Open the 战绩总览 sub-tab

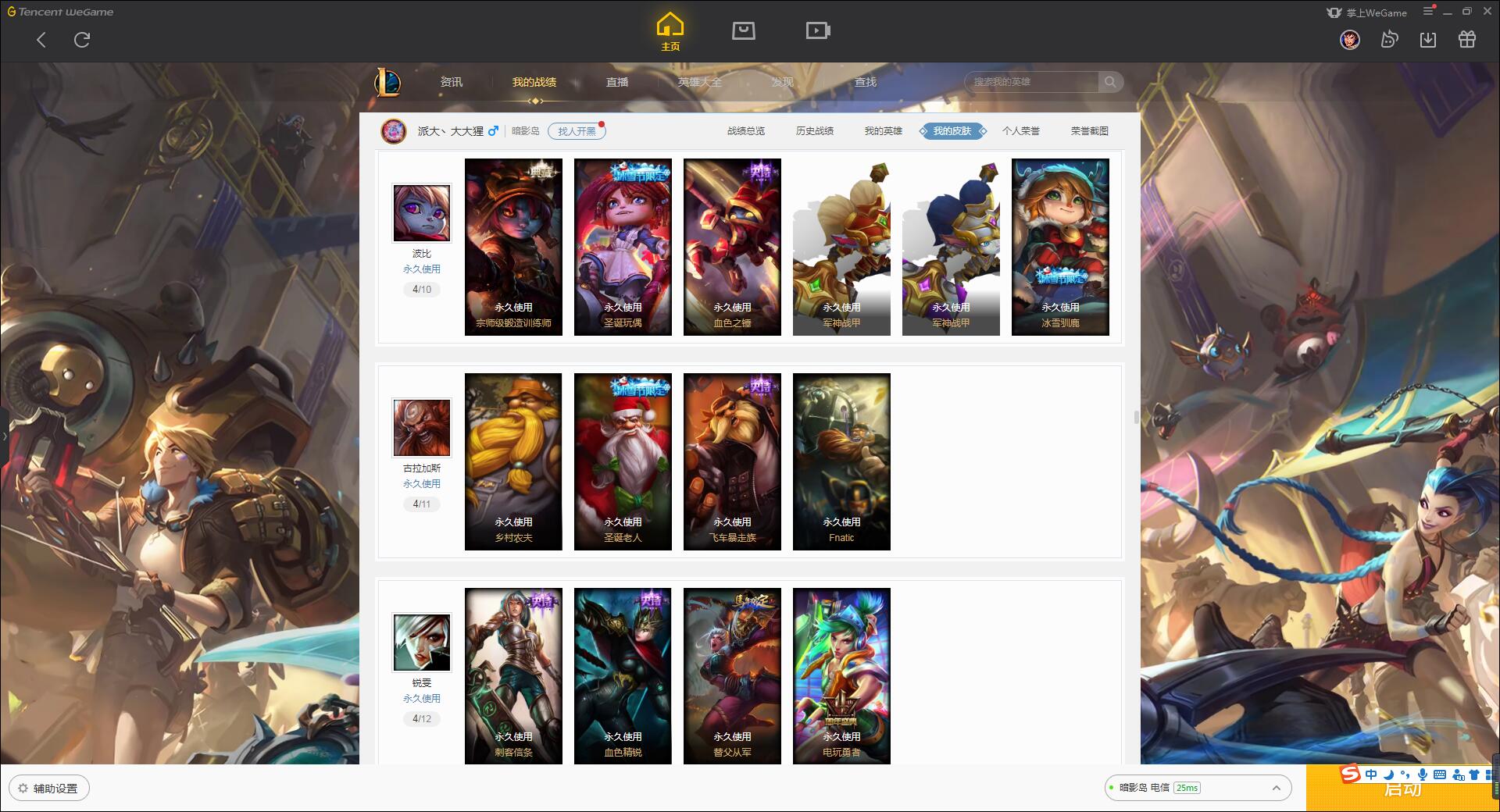point(746,131)
